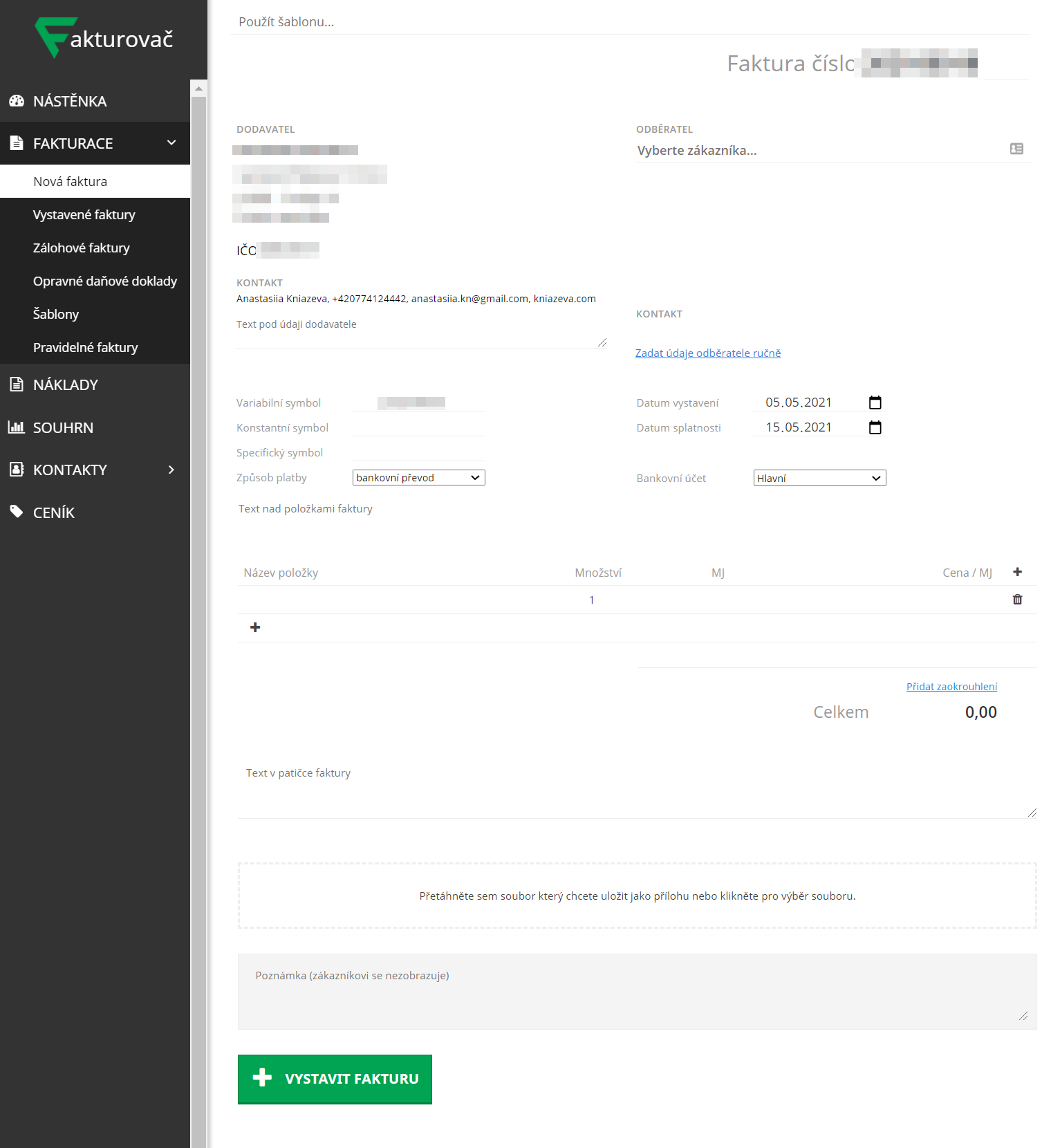The width and height of the screenshot is (1051, 1148).
Task: Open the Způsob platby dropdown
Action: (x=419, y=478)
